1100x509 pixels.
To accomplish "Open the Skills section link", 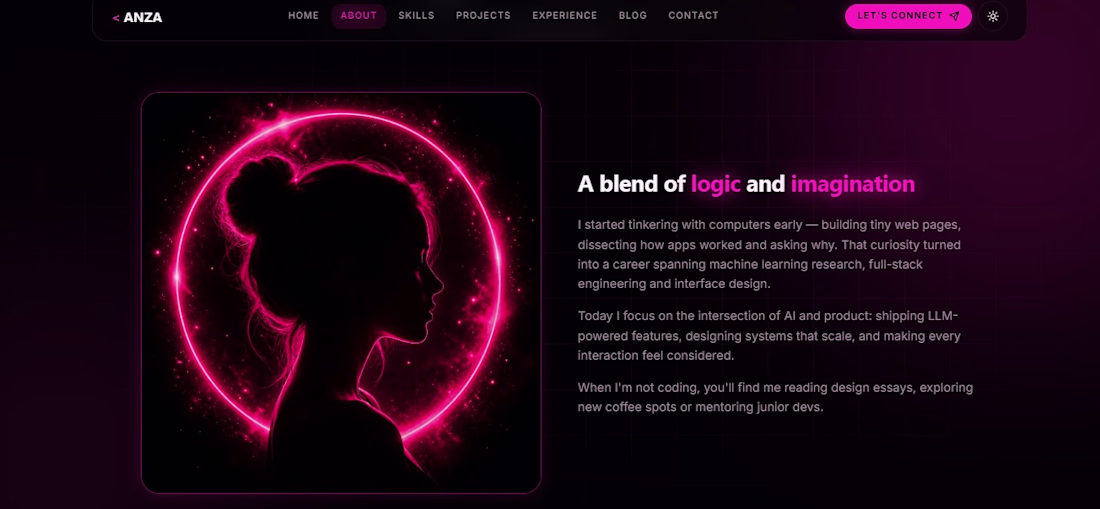I will [416, 15].
